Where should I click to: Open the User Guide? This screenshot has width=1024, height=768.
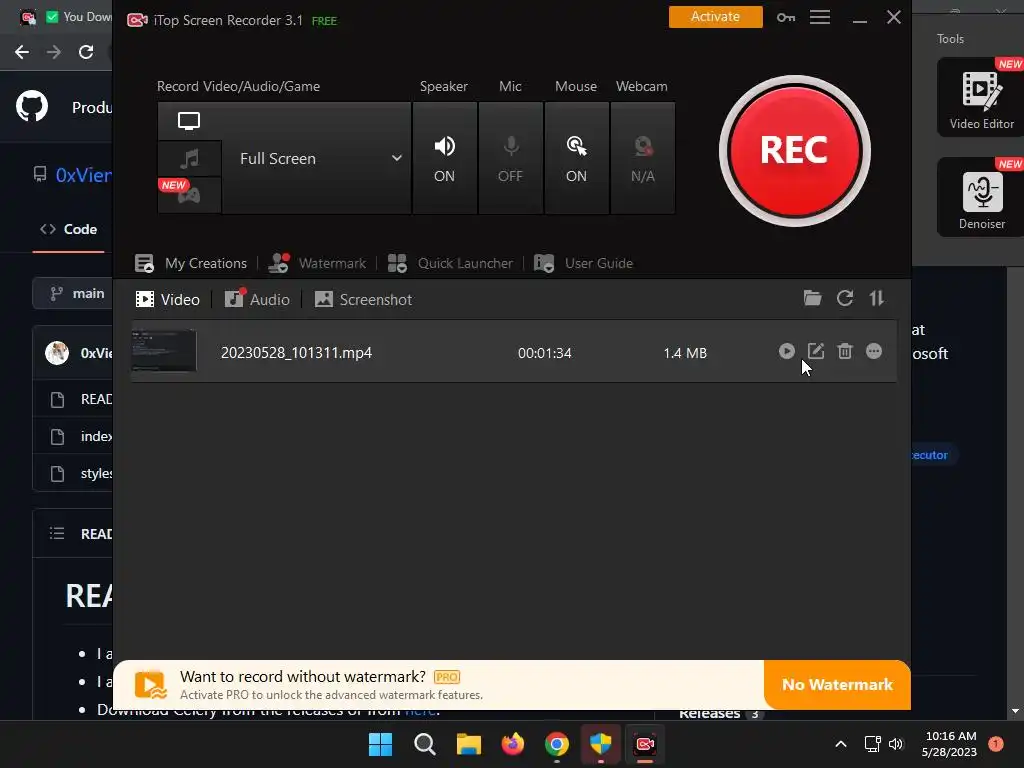point(583,263)
